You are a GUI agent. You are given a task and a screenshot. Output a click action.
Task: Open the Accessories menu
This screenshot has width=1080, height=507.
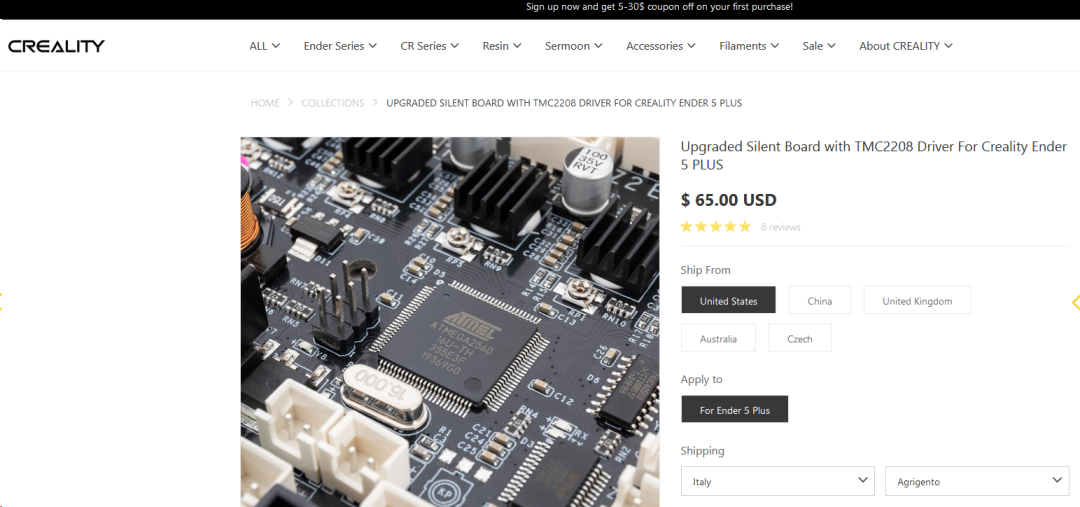pyautogui.click(x=661, y=46)
